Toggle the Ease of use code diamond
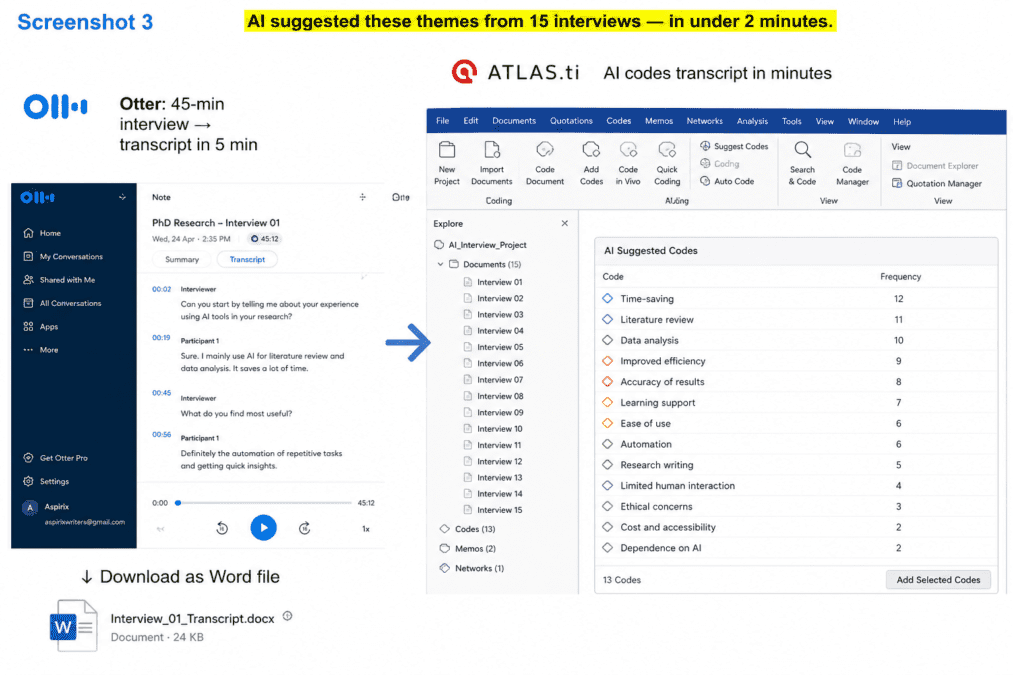This screenshot has height=675, width=1013. coord(607,423)
